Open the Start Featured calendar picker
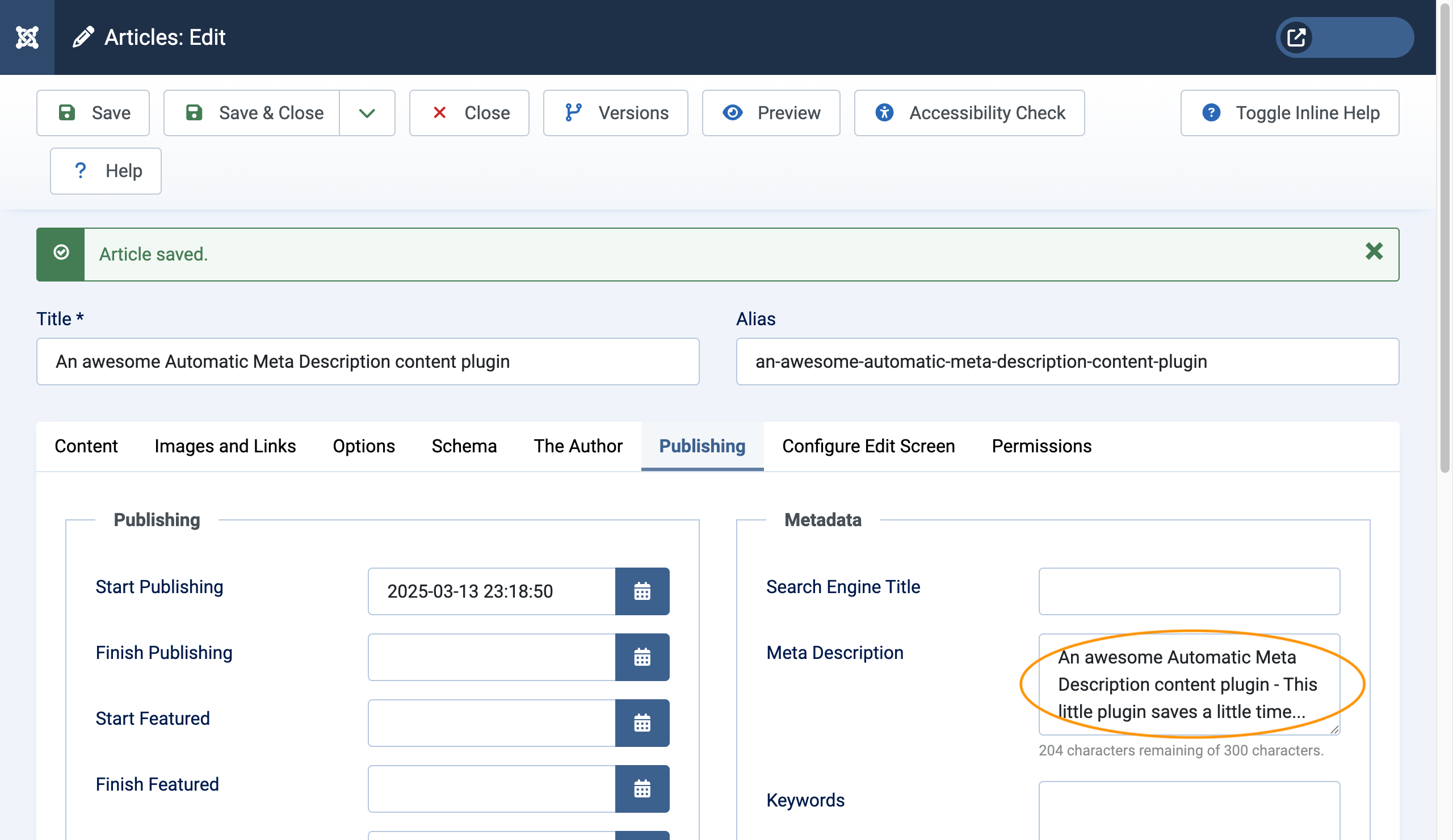Image resolution: width=1453 pixels, height=840 pixels. point(642,723)
